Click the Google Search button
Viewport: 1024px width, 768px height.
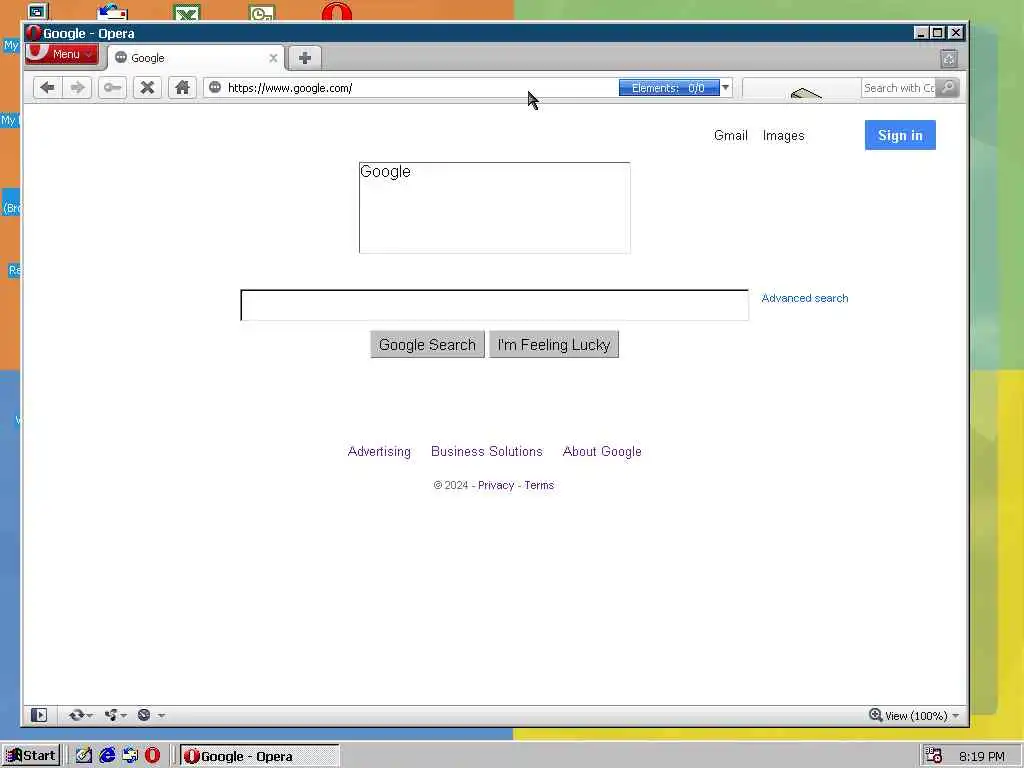click(x=427, y=345)
